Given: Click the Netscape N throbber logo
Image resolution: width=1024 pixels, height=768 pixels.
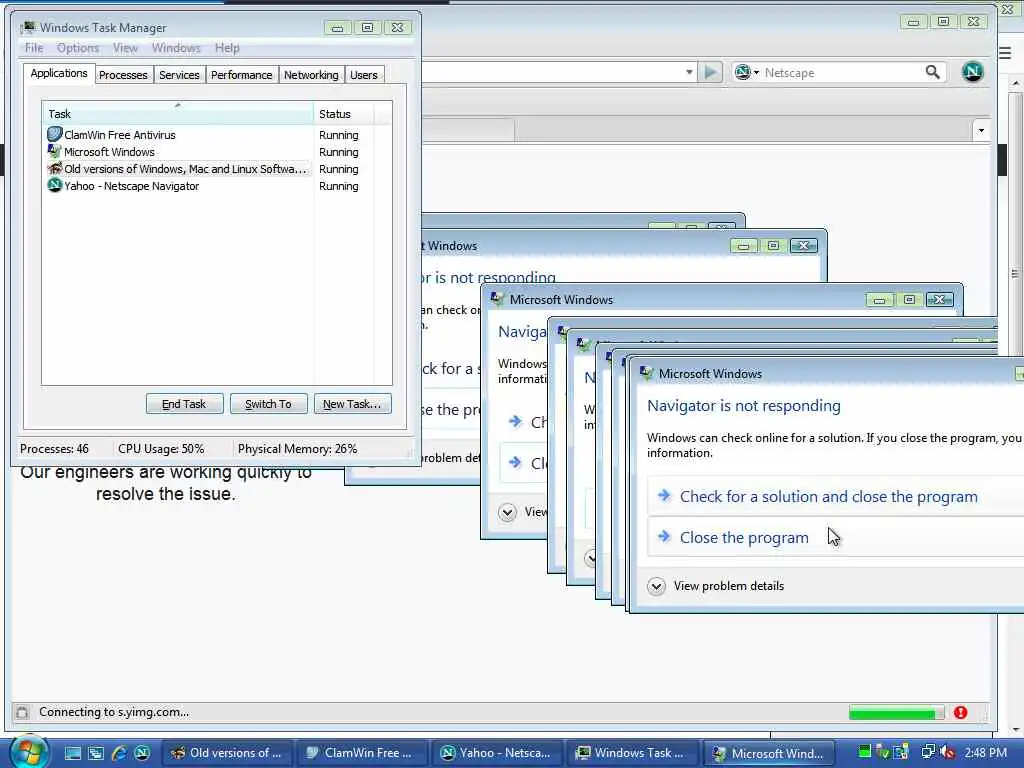Looking at the screenshot, I should pos(972,72).
